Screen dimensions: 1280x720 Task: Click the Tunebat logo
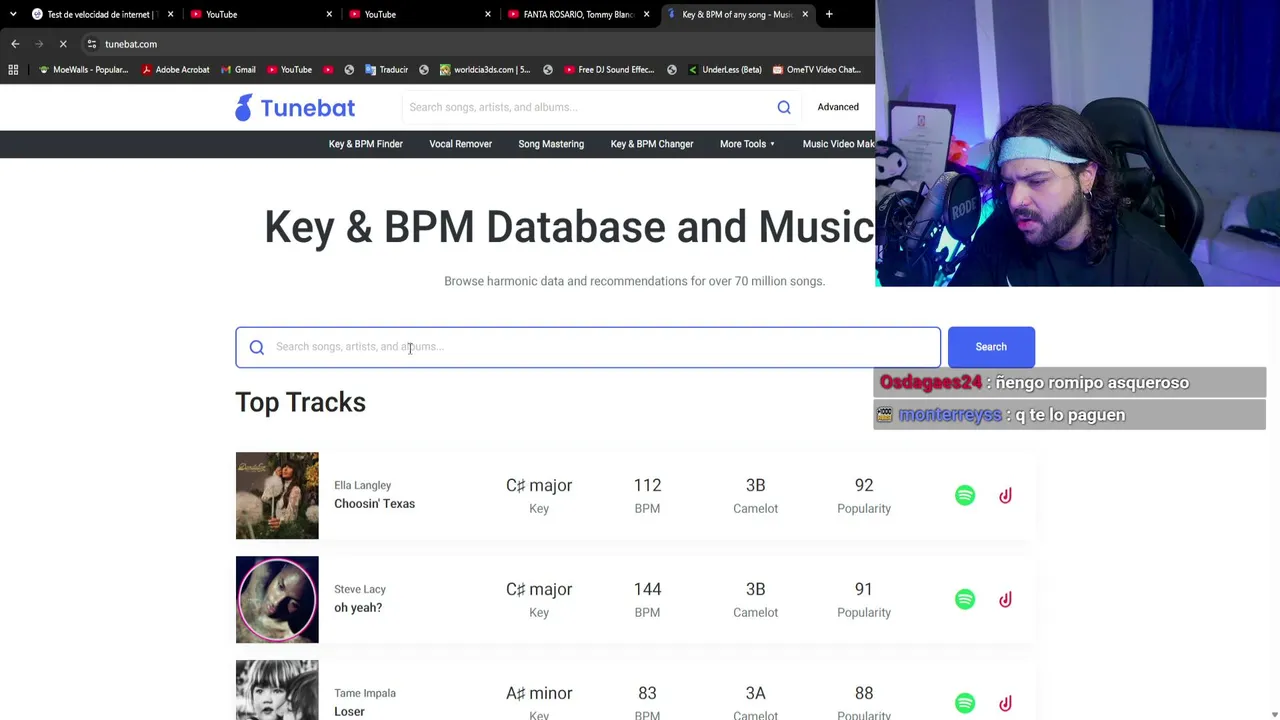295,107
